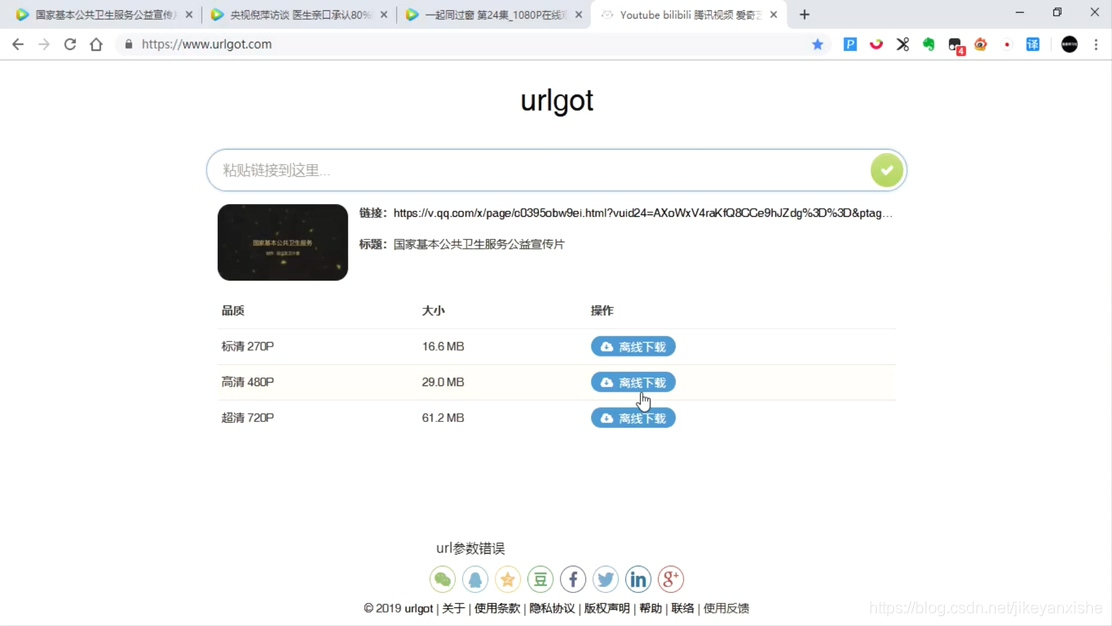This screenshot has width=1112, height=626.
Task: Open the extension with red badge 4
Action: click(955, 45)
